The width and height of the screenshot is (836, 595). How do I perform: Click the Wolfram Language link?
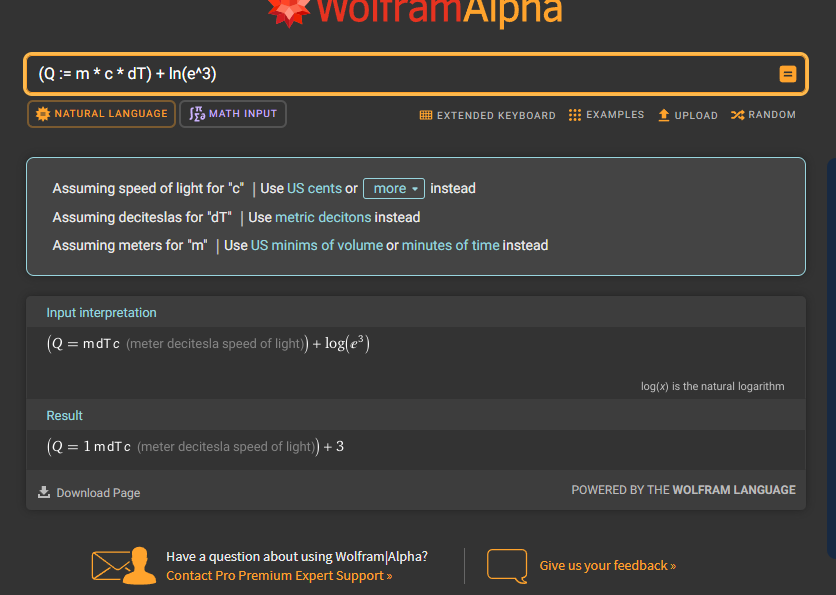(x=733, y=490)
